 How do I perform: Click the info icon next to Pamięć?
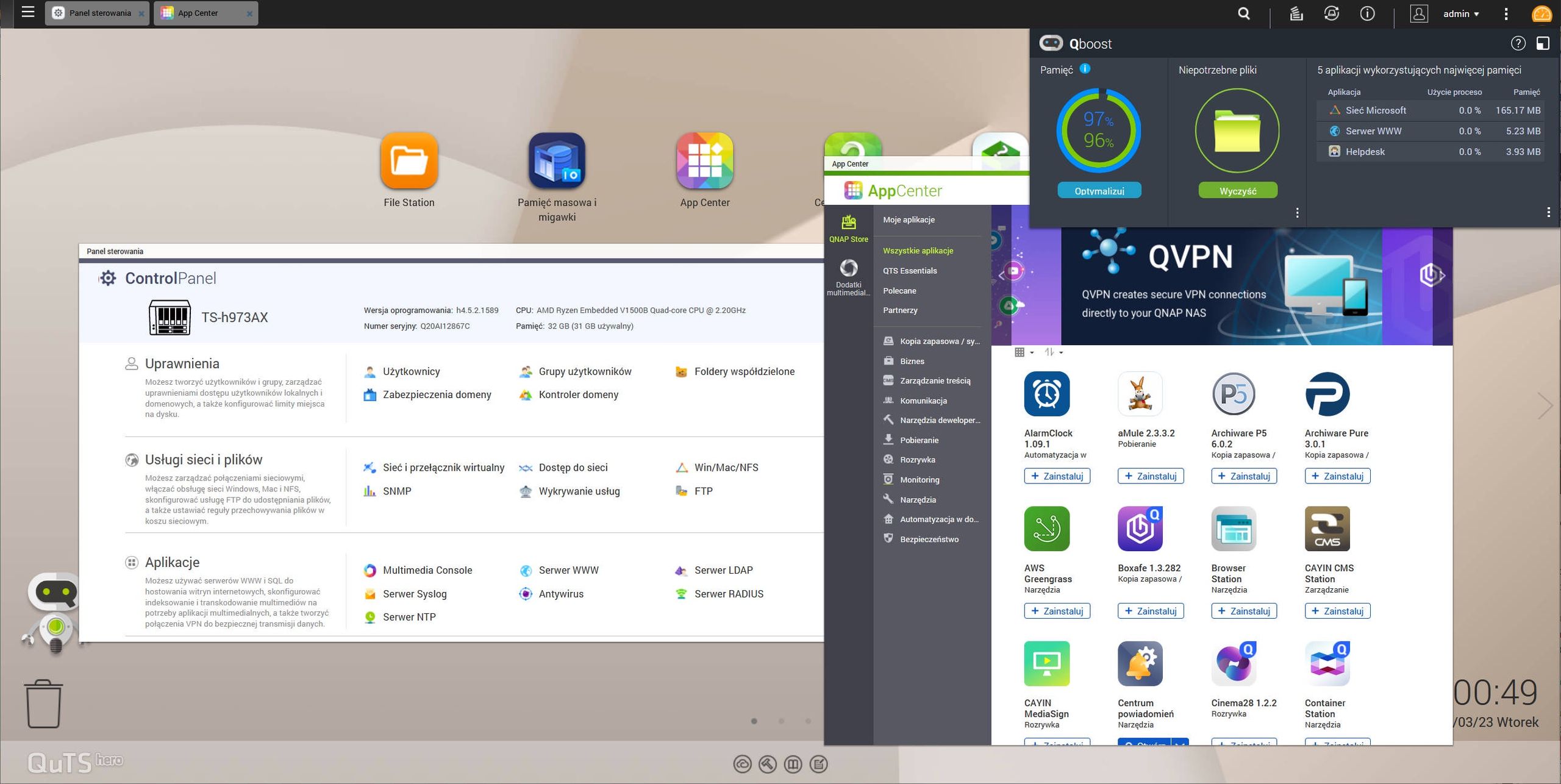pos(1085,69)
